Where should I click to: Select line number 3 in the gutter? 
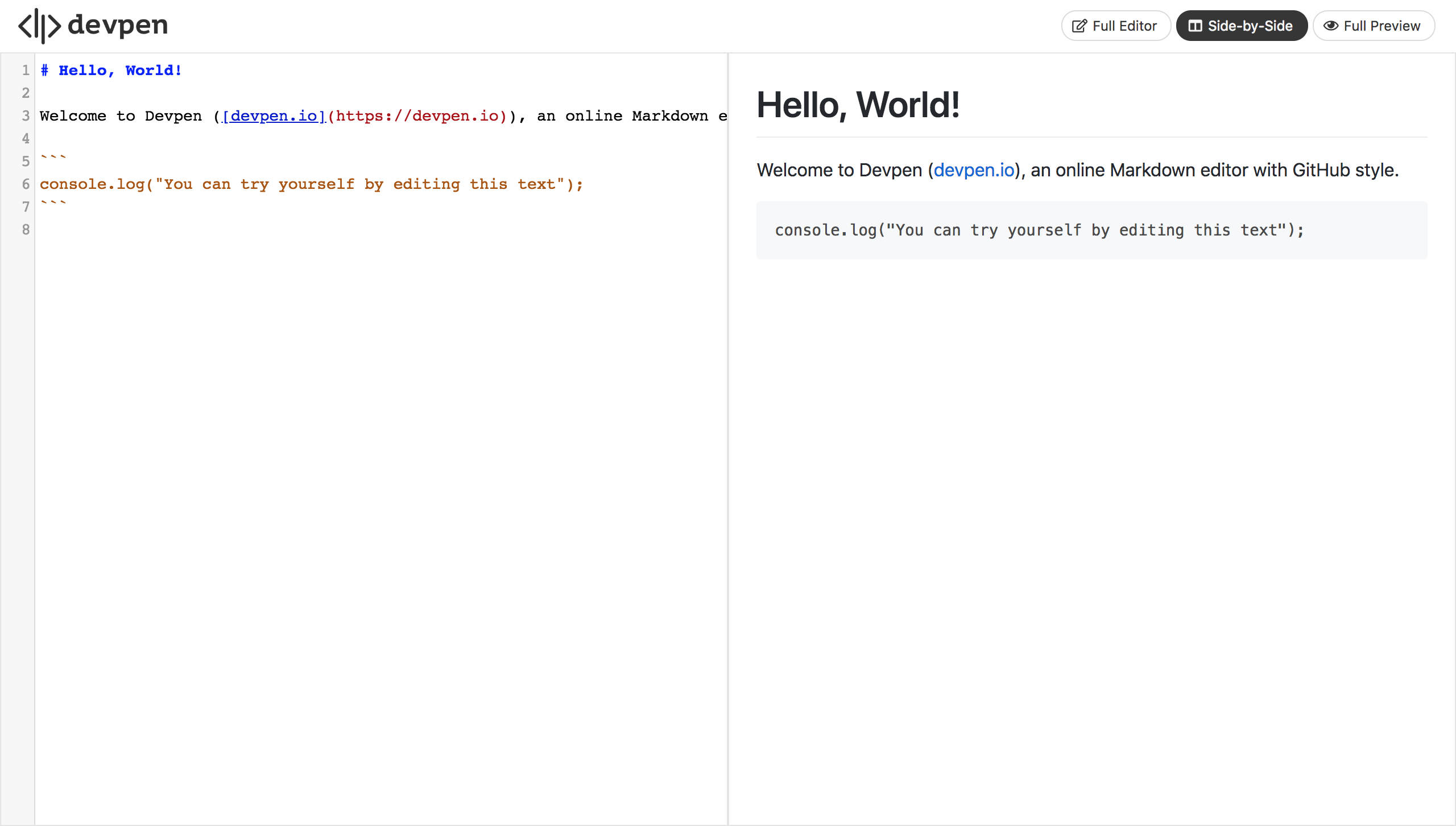tap(26, 115)
